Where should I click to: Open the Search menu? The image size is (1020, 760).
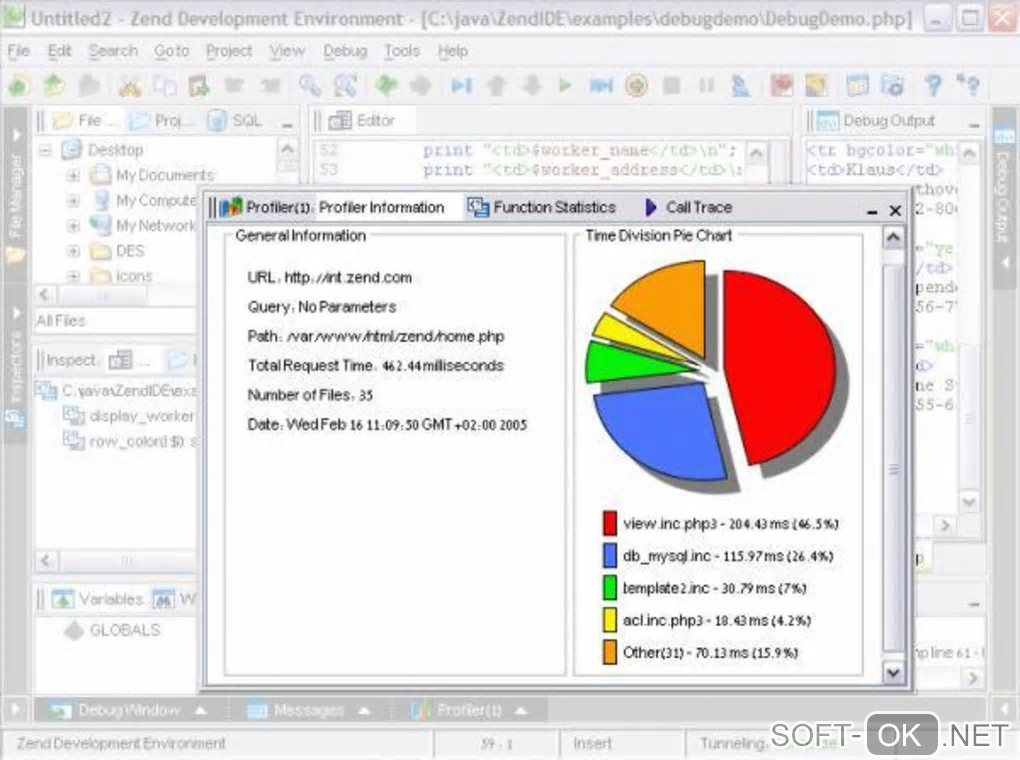pos(113,51)
